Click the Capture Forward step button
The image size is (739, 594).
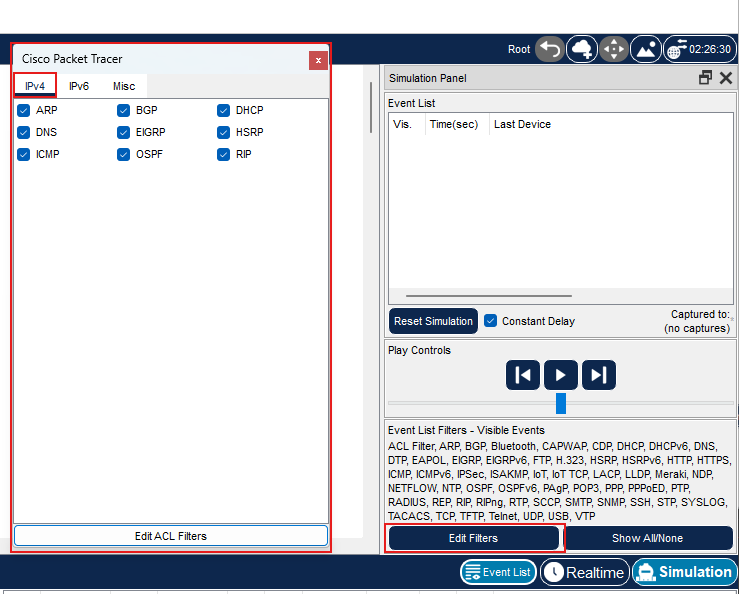[x=599, y=375]
